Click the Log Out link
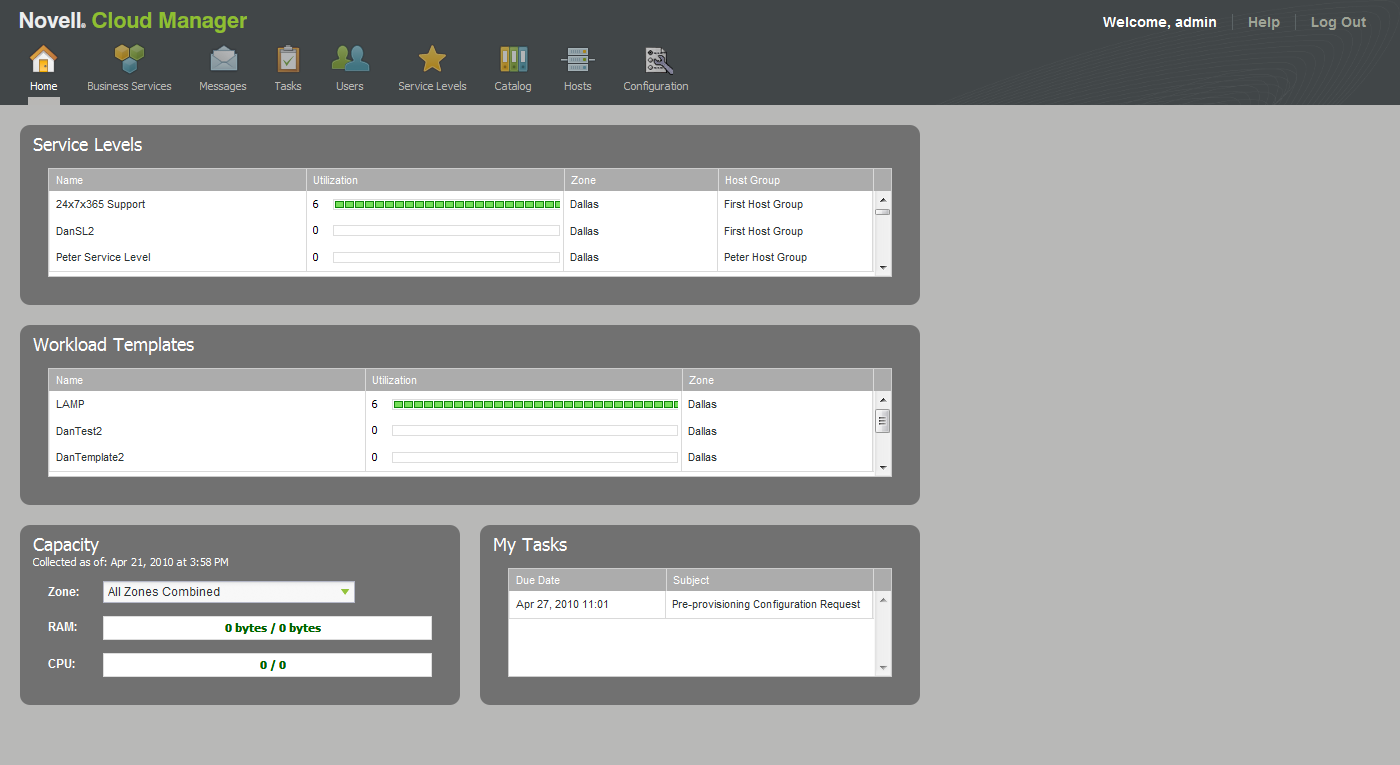The width and height of the screenshot is (1400, 765). pyautogui.click(x=1338, y=22)
